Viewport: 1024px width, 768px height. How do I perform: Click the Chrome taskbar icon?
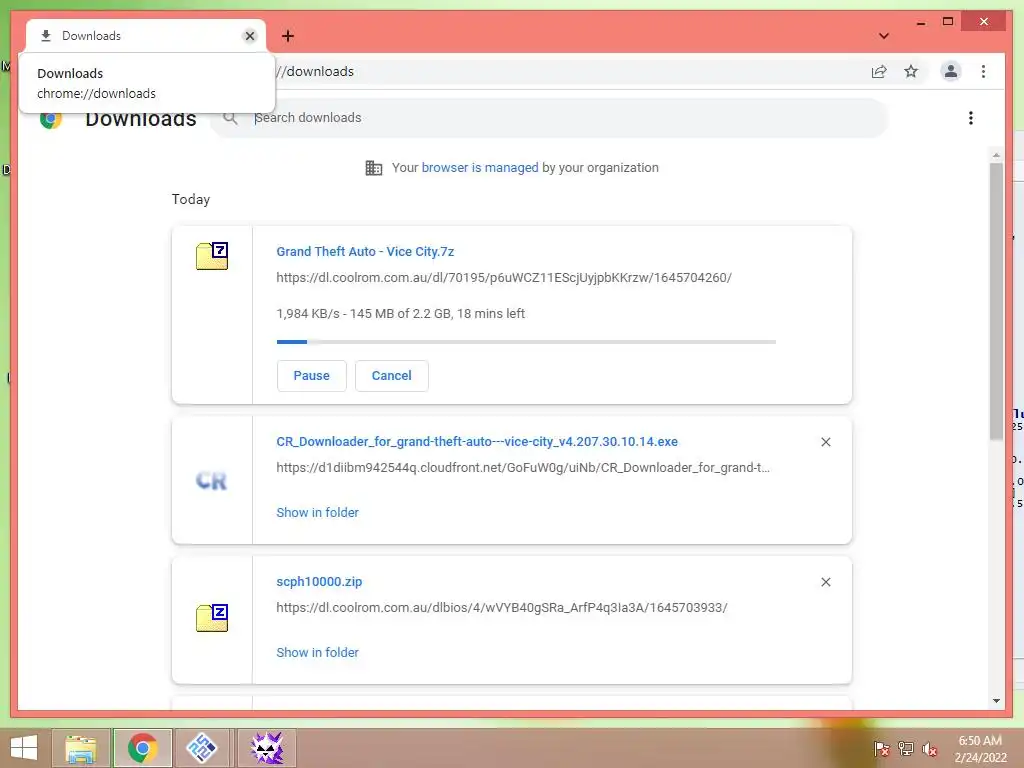point(142,748)
